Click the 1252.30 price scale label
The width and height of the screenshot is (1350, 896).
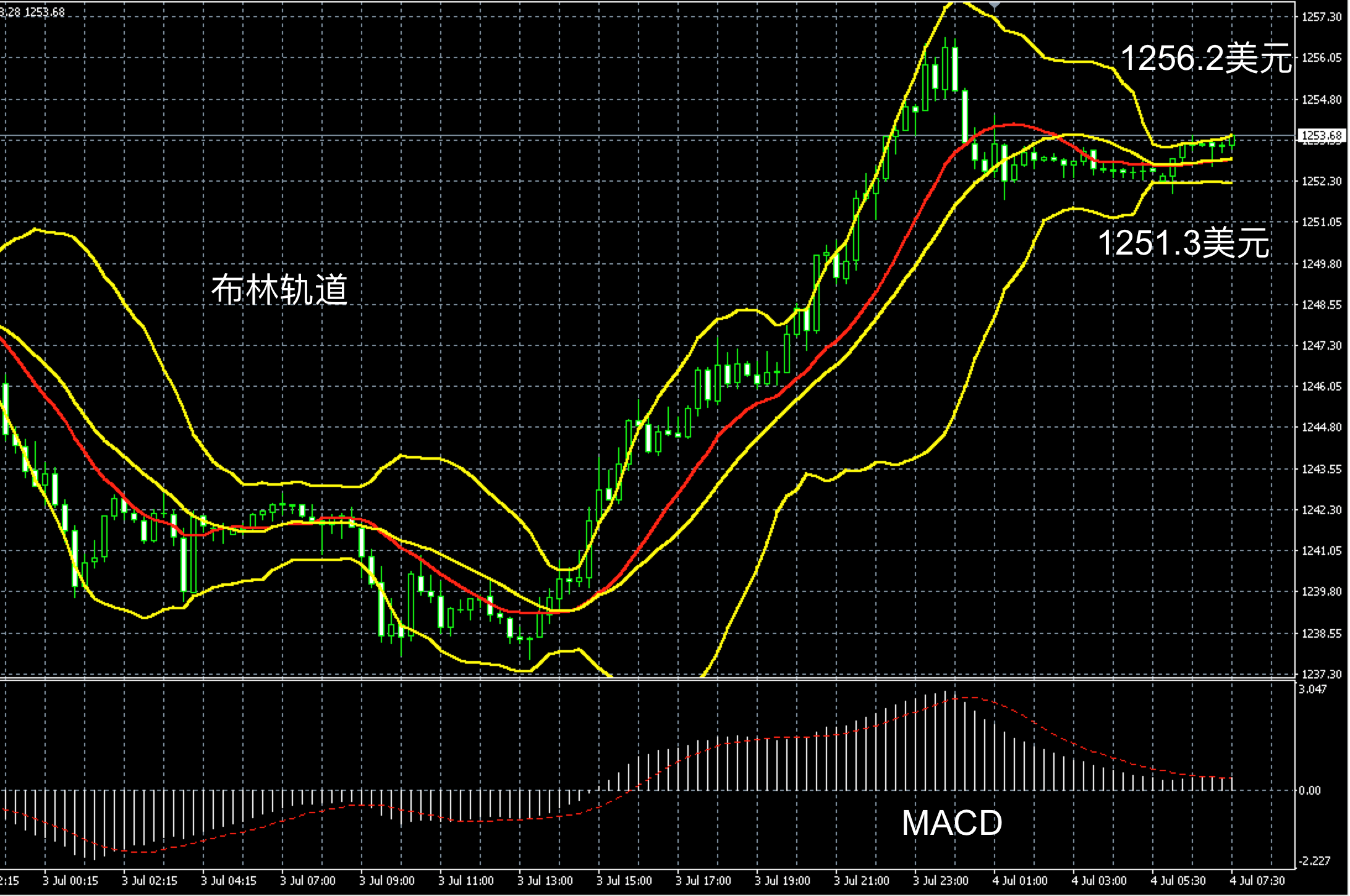pos(1321,182)
